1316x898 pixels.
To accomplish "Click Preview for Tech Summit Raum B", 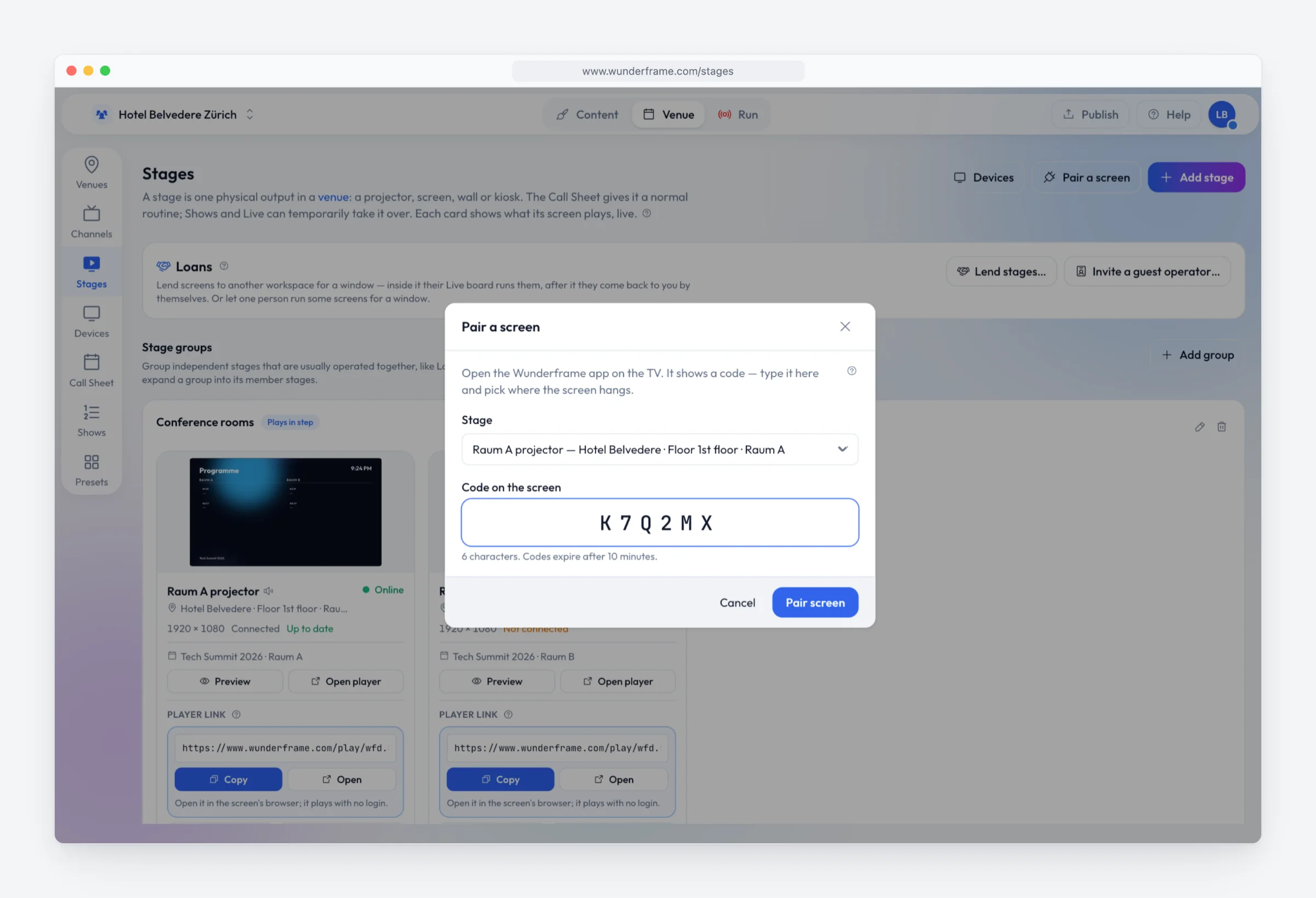I will 497,681.
